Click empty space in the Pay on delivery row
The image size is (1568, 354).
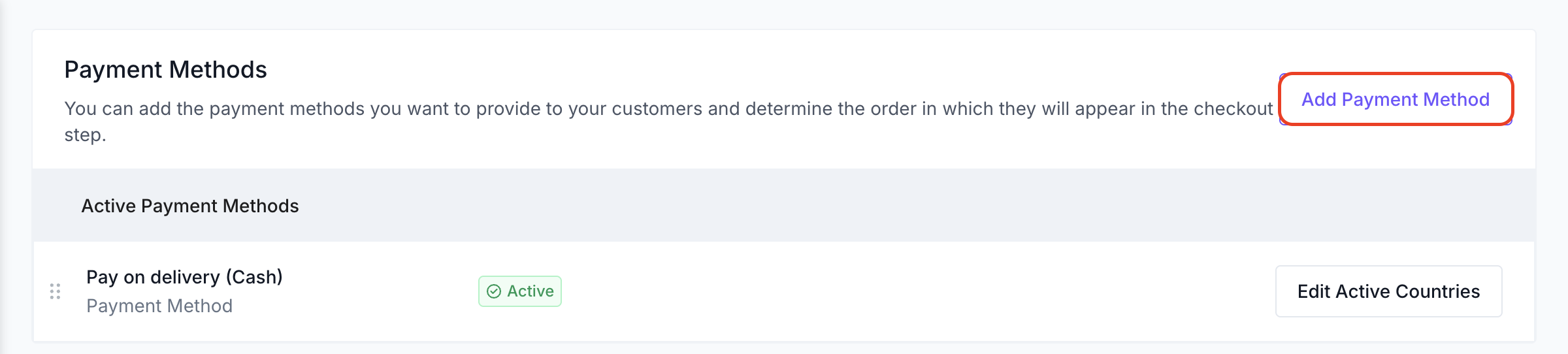click(x=915, y=291)
